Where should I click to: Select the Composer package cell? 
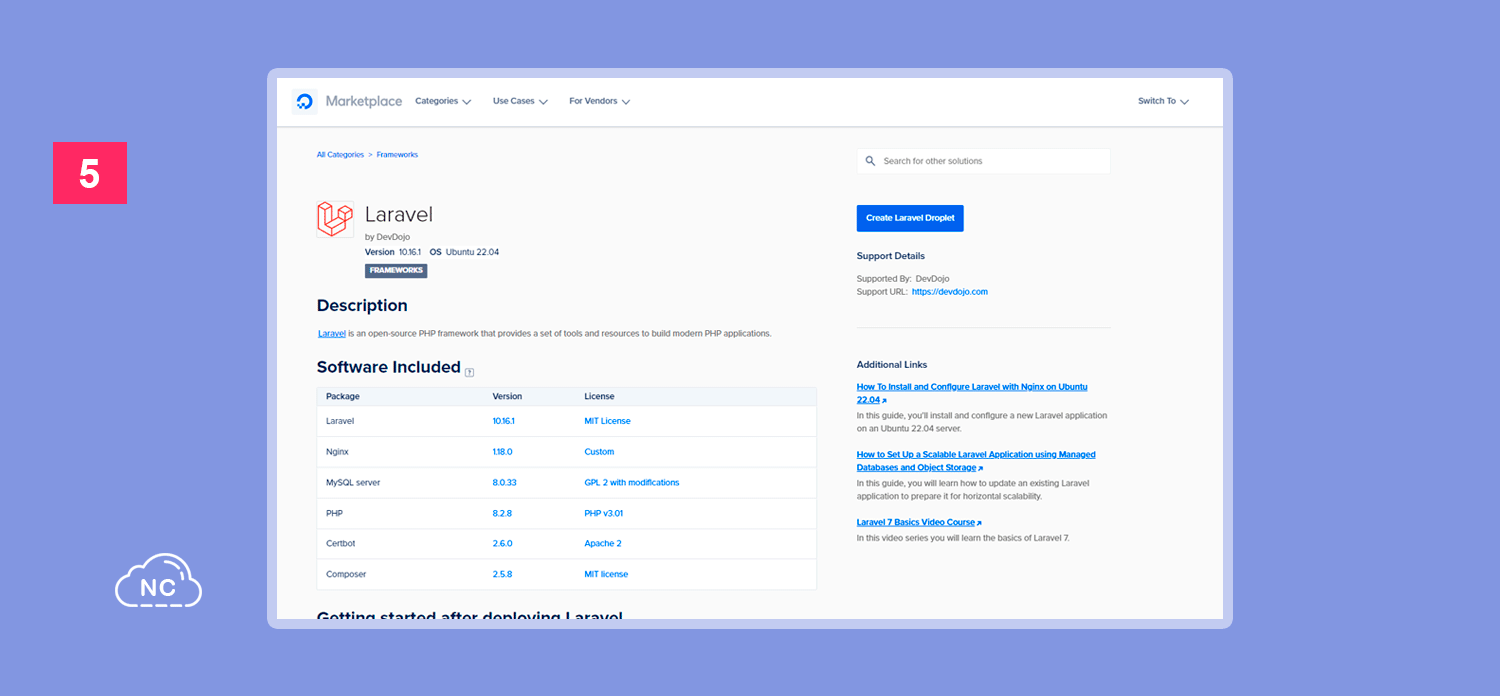coord(346,574)
